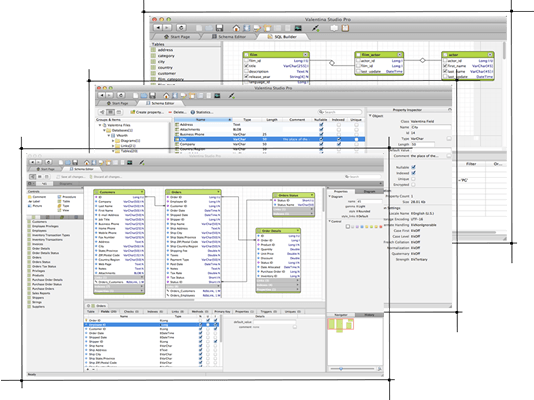The image size is (534, 400).
Task: Click the Create property button
Action: tap(147, 112)
